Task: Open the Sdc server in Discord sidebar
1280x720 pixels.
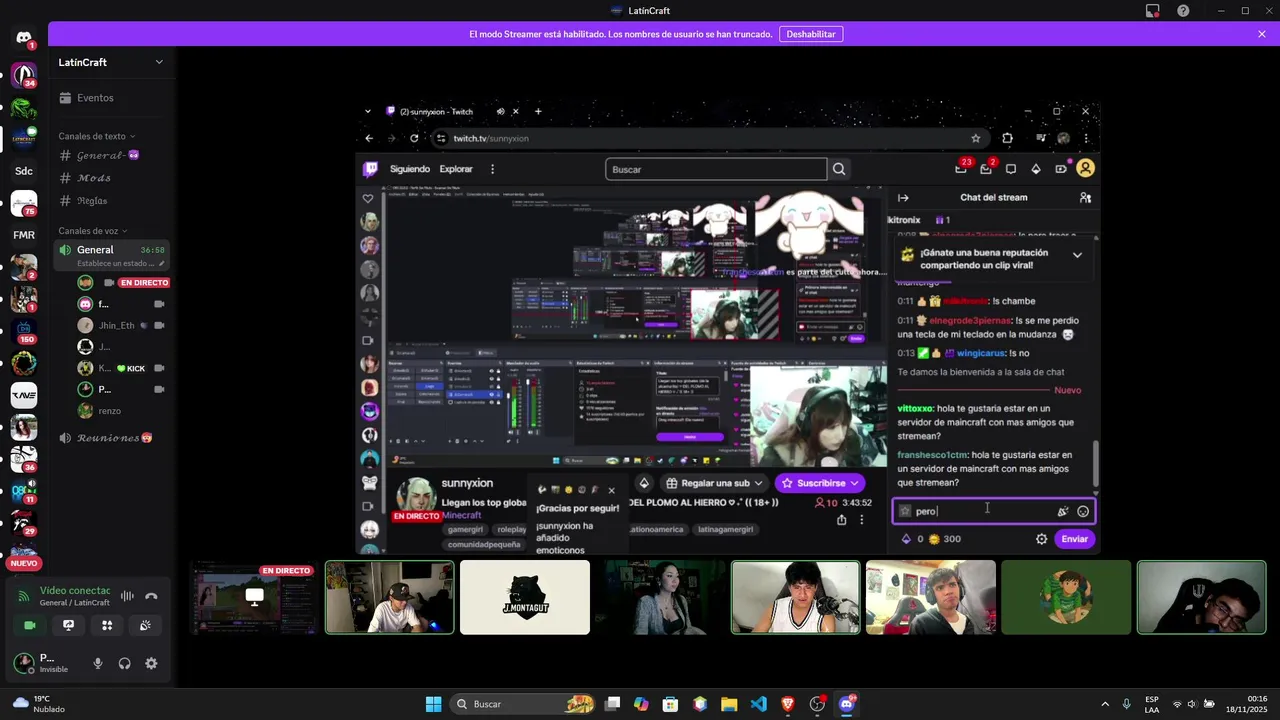Action: (24, 171)
